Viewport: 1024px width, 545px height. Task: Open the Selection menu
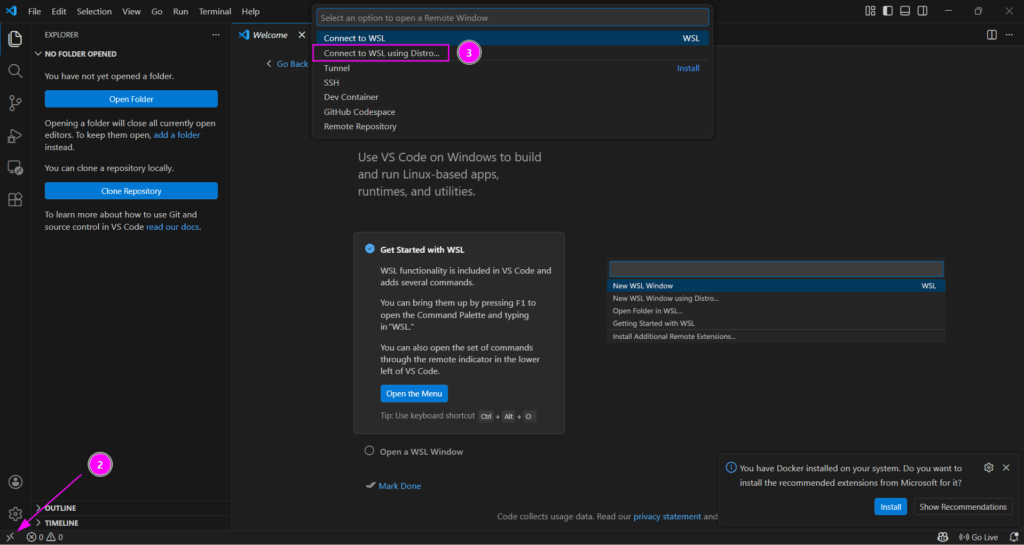click(x=94, y=11)
